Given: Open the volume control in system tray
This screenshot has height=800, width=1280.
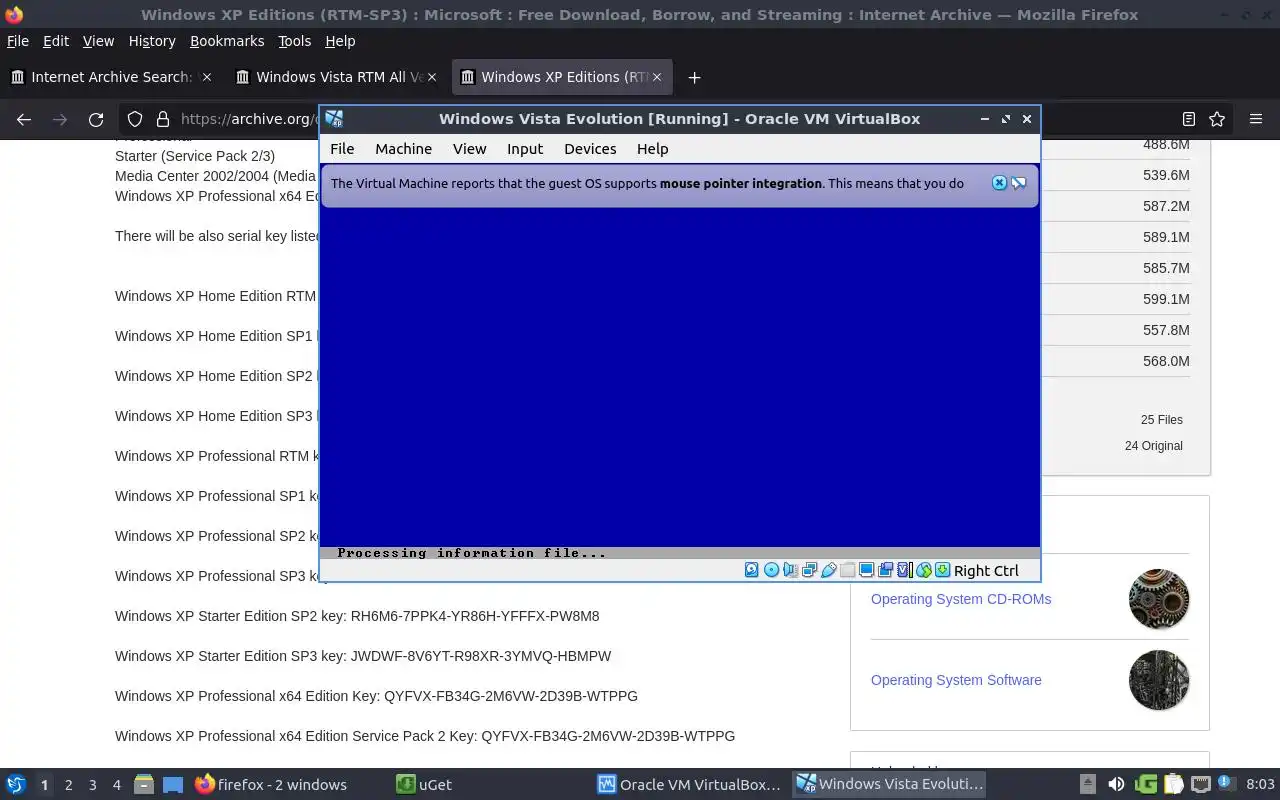Looking at the screenshot, I should tap(1116, 784).
